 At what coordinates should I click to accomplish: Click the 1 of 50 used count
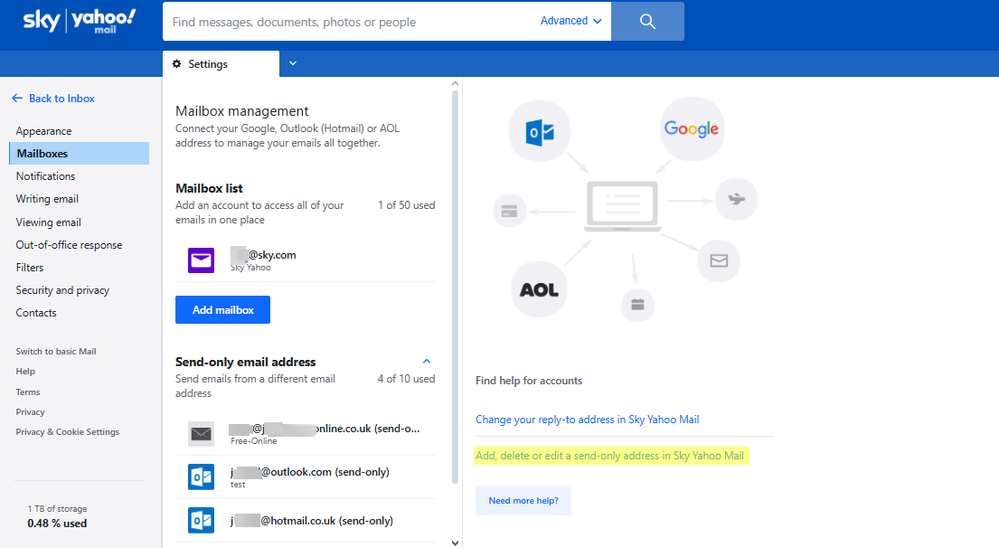point(406,205)
